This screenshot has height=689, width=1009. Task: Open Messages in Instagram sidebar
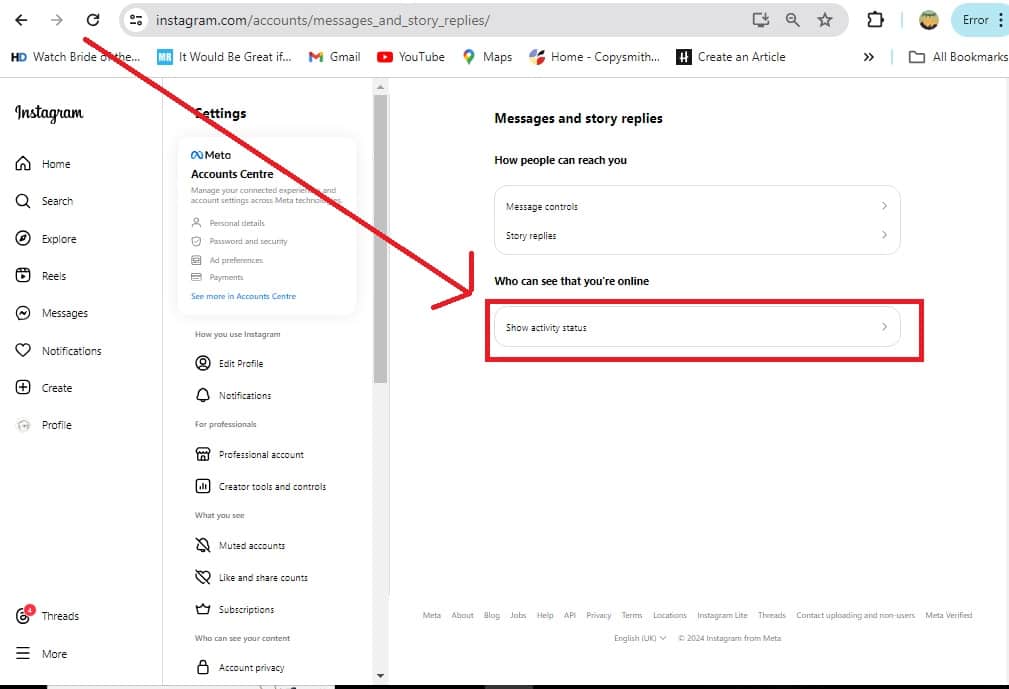[x=51, y=313]
